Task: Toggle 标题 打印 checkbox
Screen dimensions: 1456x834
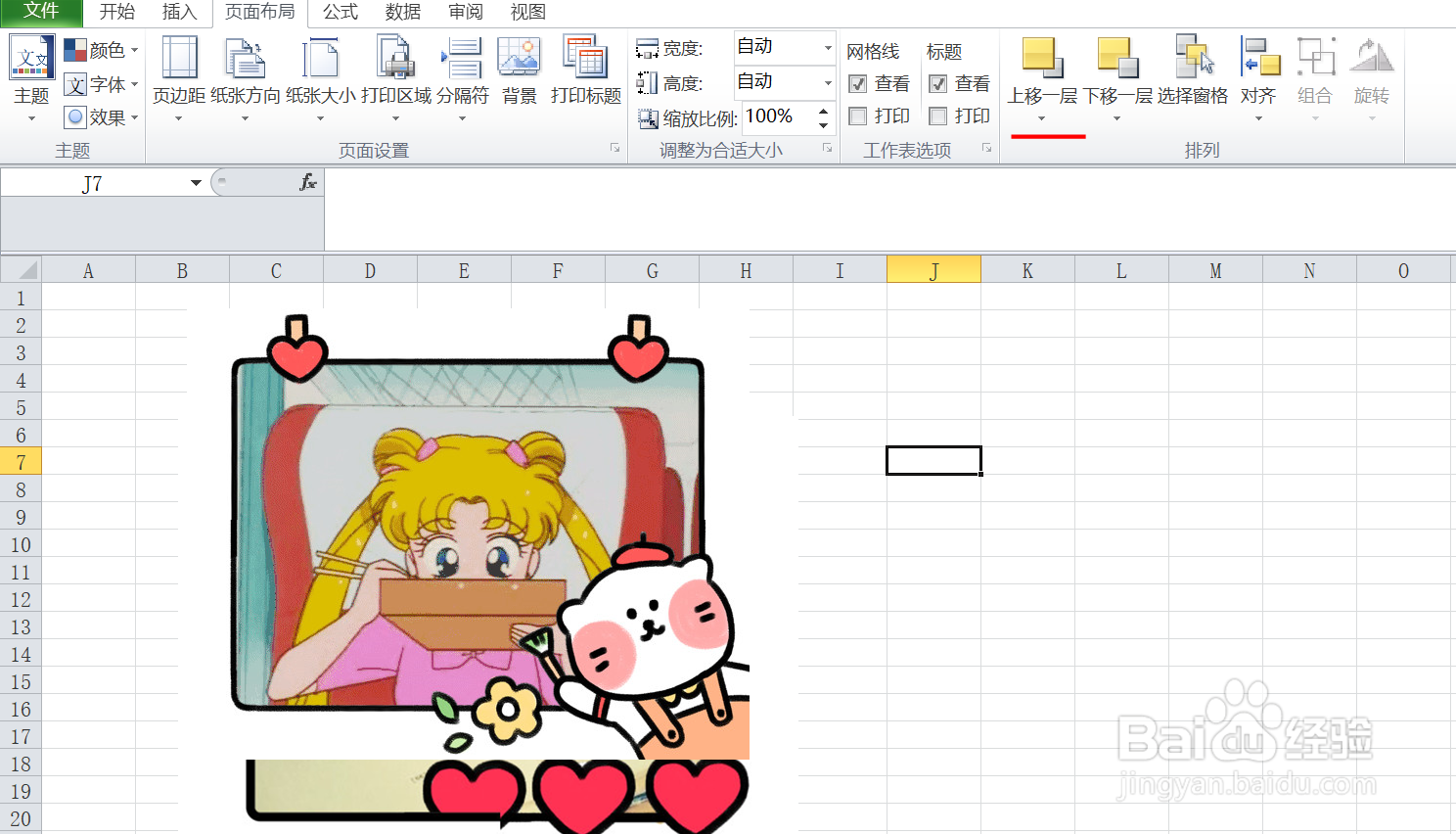Action: [938, 116]
